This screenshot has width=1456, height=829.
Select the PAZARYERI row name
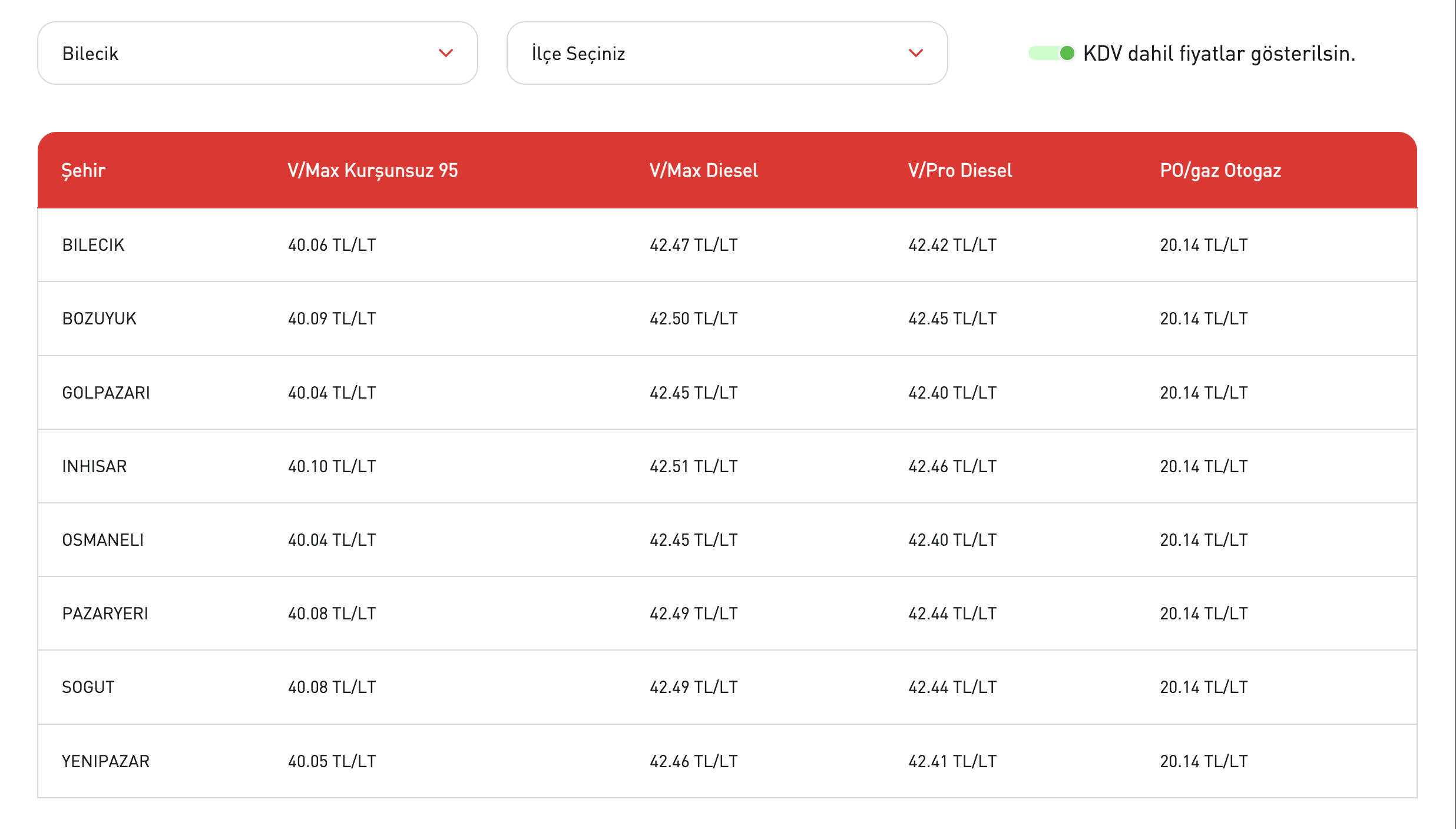pos(105,614)
